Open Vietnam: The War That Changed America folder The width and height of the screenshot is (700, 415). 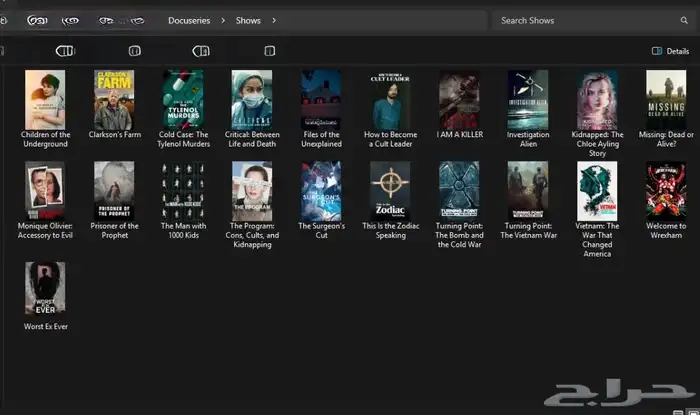point(597,209)
